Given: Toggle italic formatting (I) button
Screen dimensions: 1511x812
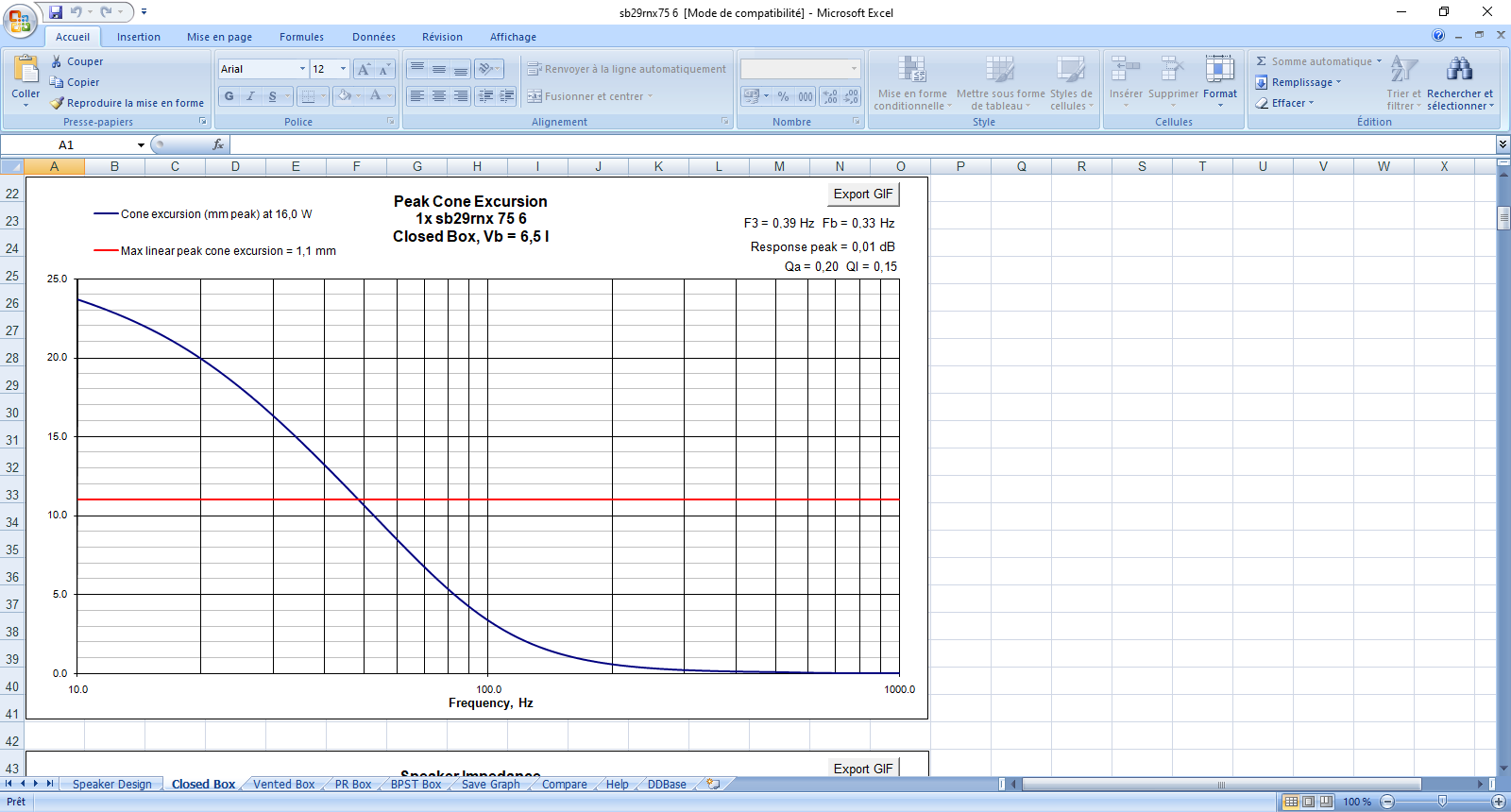Looking at the screenshot, I should point(250,95).
